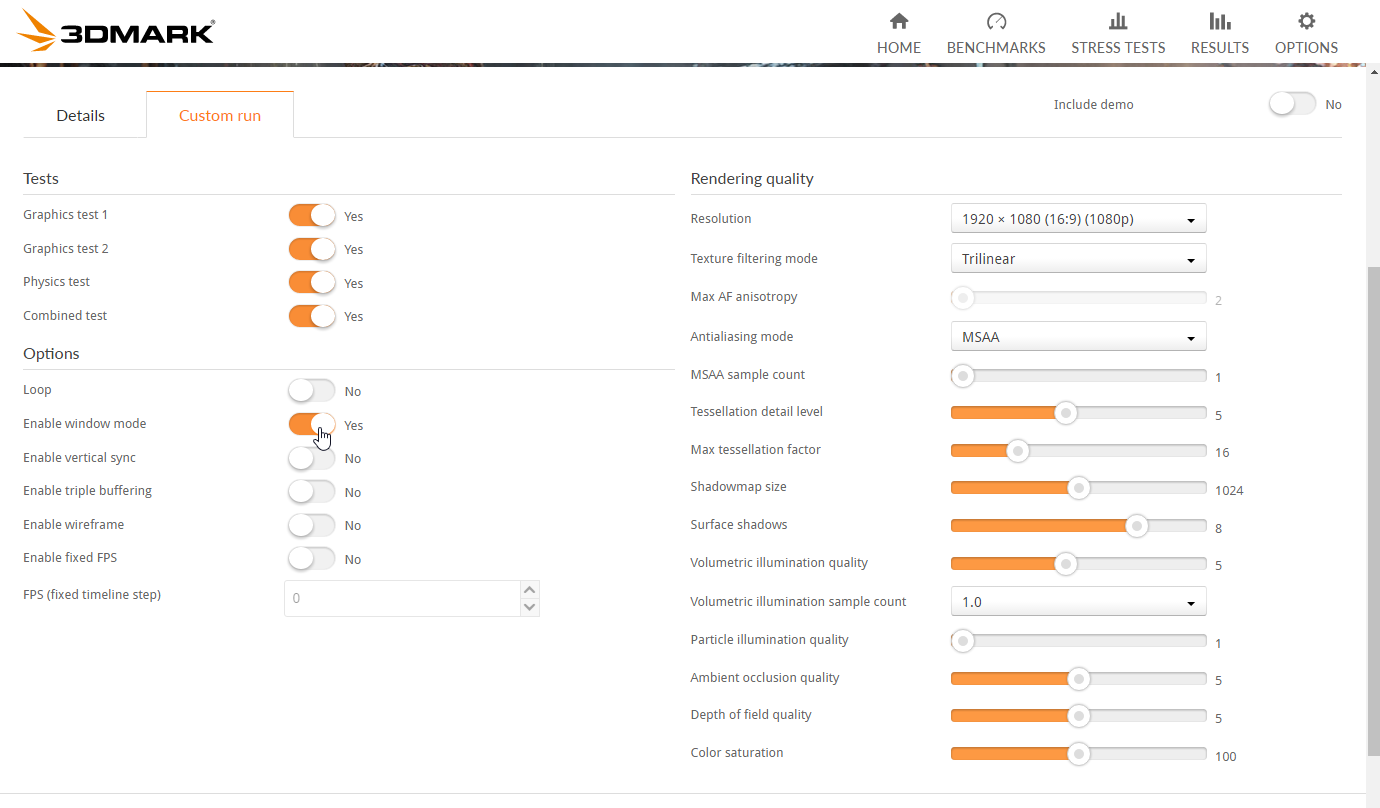Click the Color saturation slider
1380x808 pixels.
click(x=1078, y=753)
